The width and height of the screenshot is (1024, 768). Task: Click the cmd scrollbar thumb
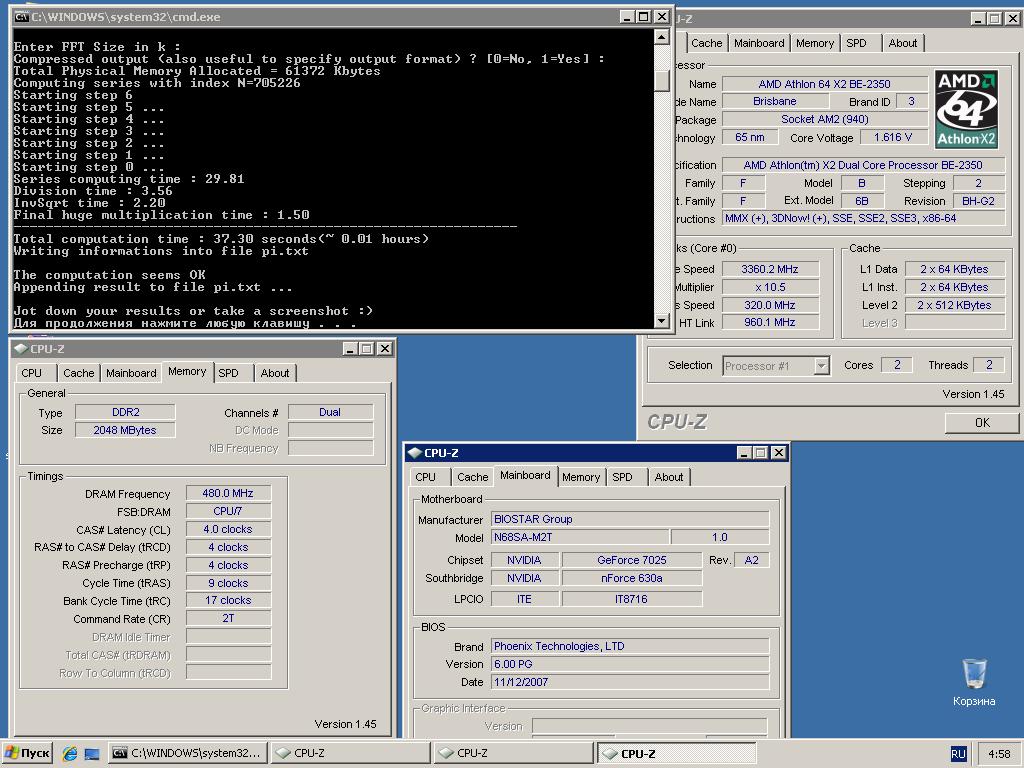coord(662,80)
